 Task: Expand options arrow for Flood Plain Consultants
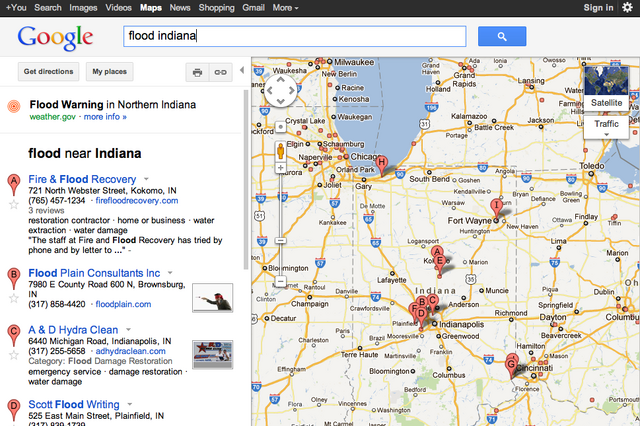(x=170, y=273)
